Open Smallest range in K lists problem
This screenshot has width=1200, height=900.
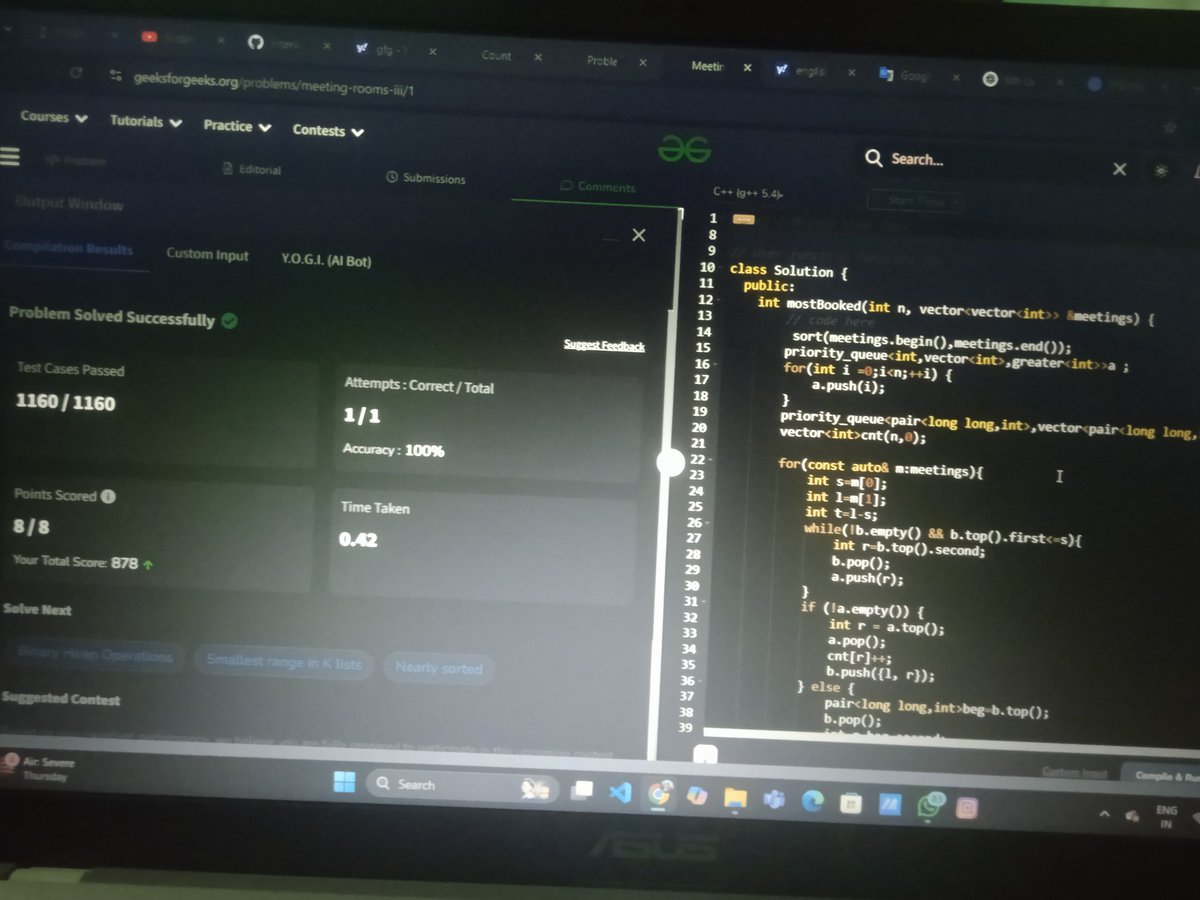[x=284, y=661]
